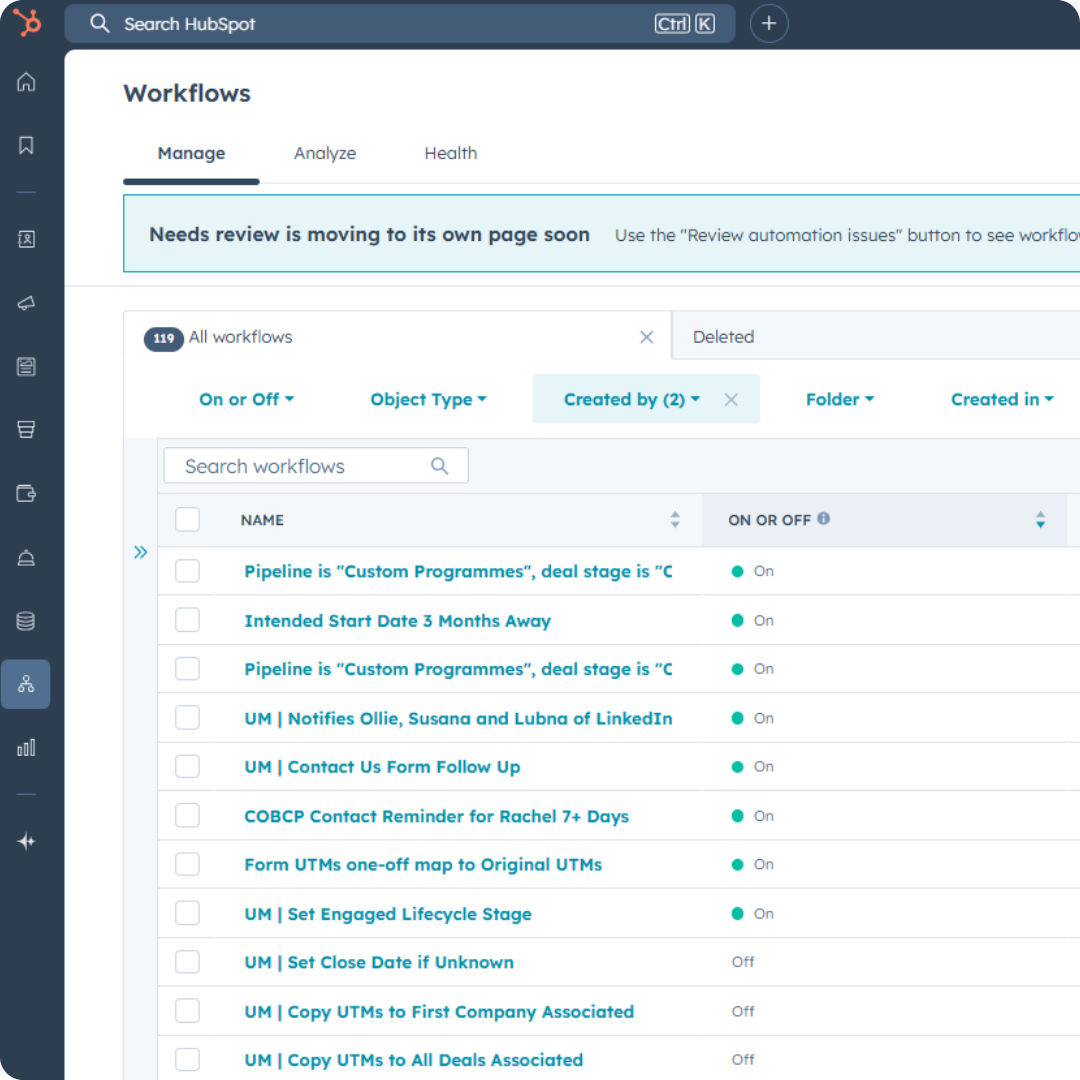This screenshot has height=1080, width=1080.
Task: Open UM | Set Close Date if Unknown workflow
Action: pos(379,962)
